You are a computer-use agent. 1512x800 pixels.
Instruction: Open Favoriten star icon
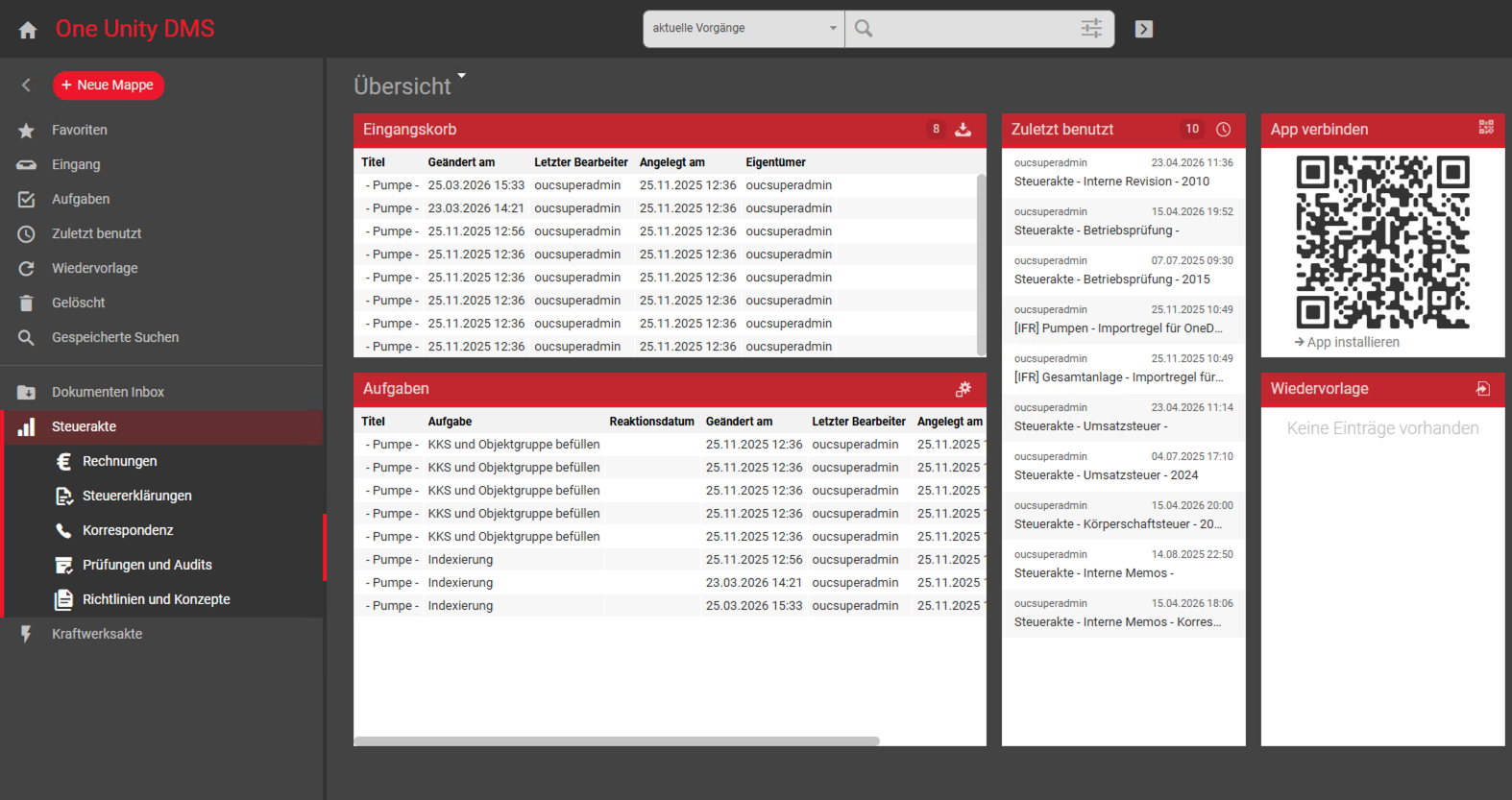pos(26,131)
